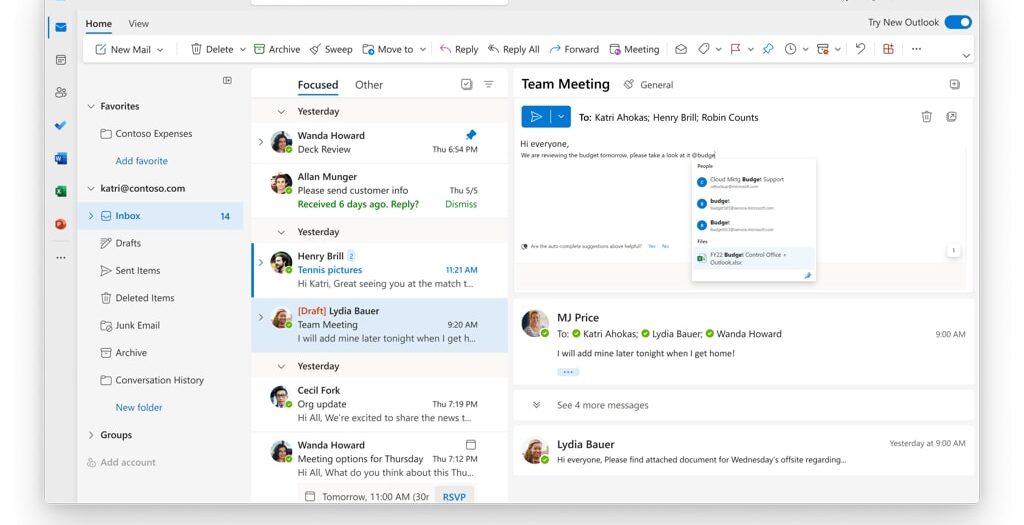Click the Categorize tag icon
Viewport: 1024px width, 525px height.
[x=703, y=49]
